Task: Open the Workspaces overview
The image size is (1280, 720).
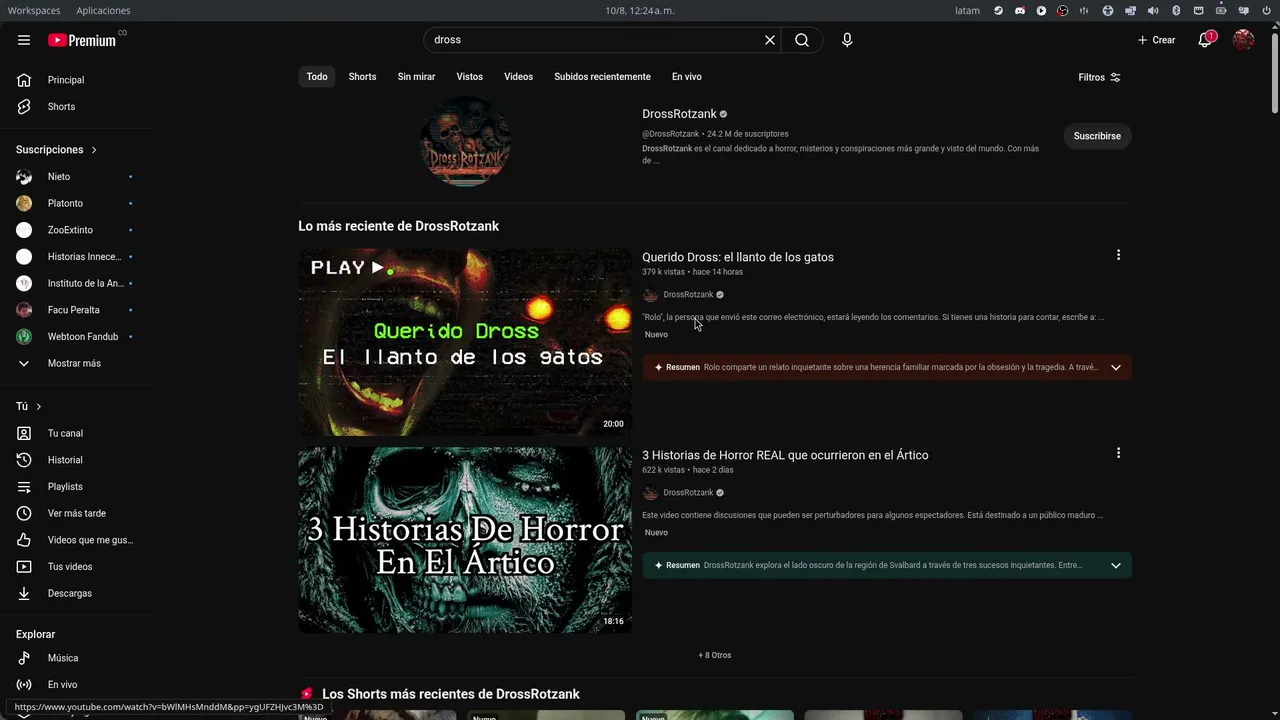Action: coord(34,11)
